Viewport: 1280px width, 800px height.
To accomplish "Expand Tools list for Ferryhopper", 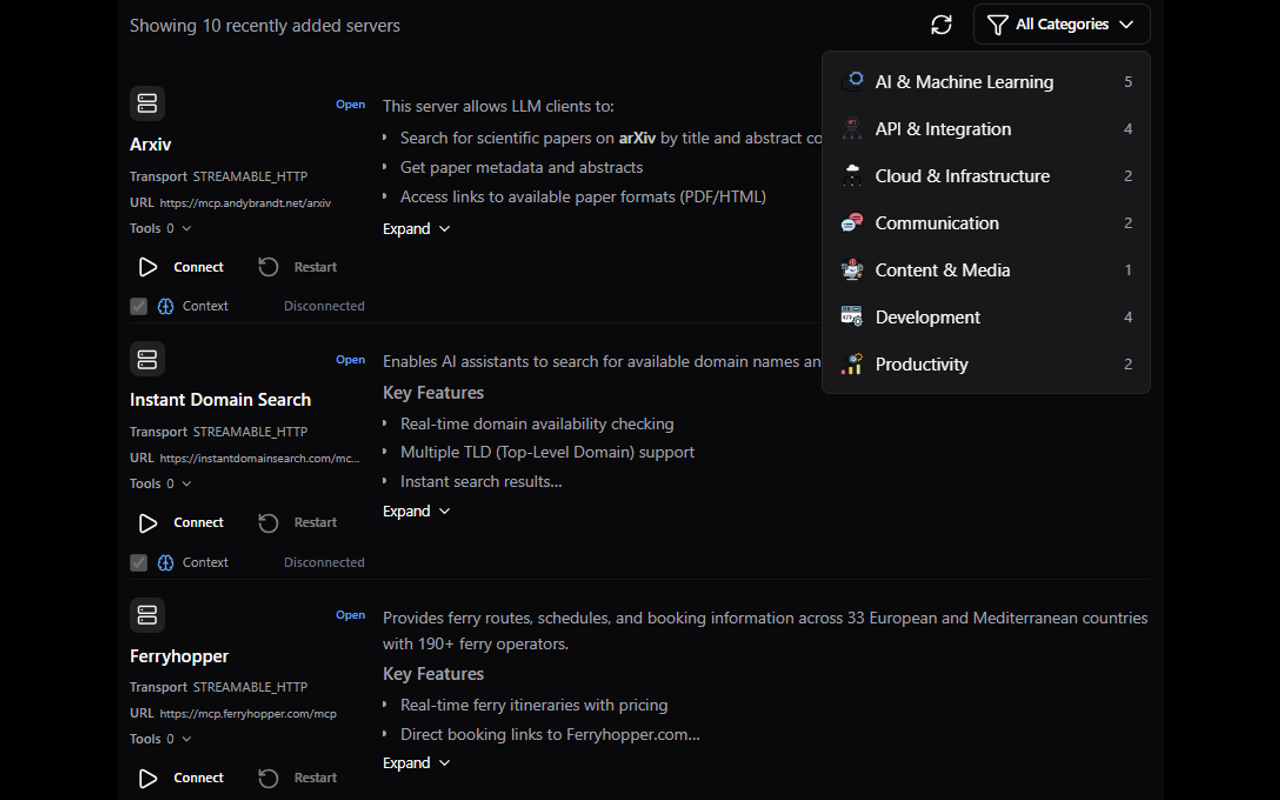I will tap(161, 739).
